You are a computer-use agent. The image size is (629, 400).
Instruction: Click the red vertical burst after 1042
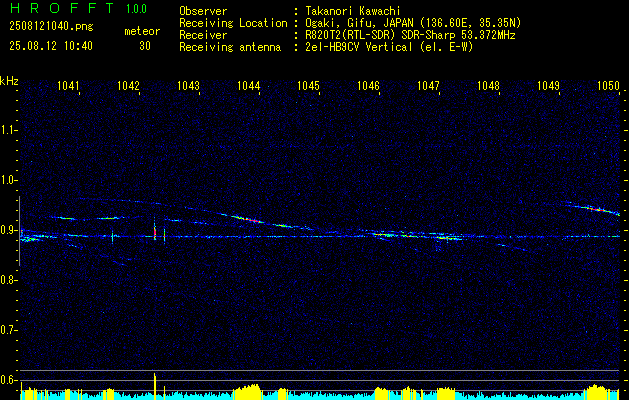155,233
